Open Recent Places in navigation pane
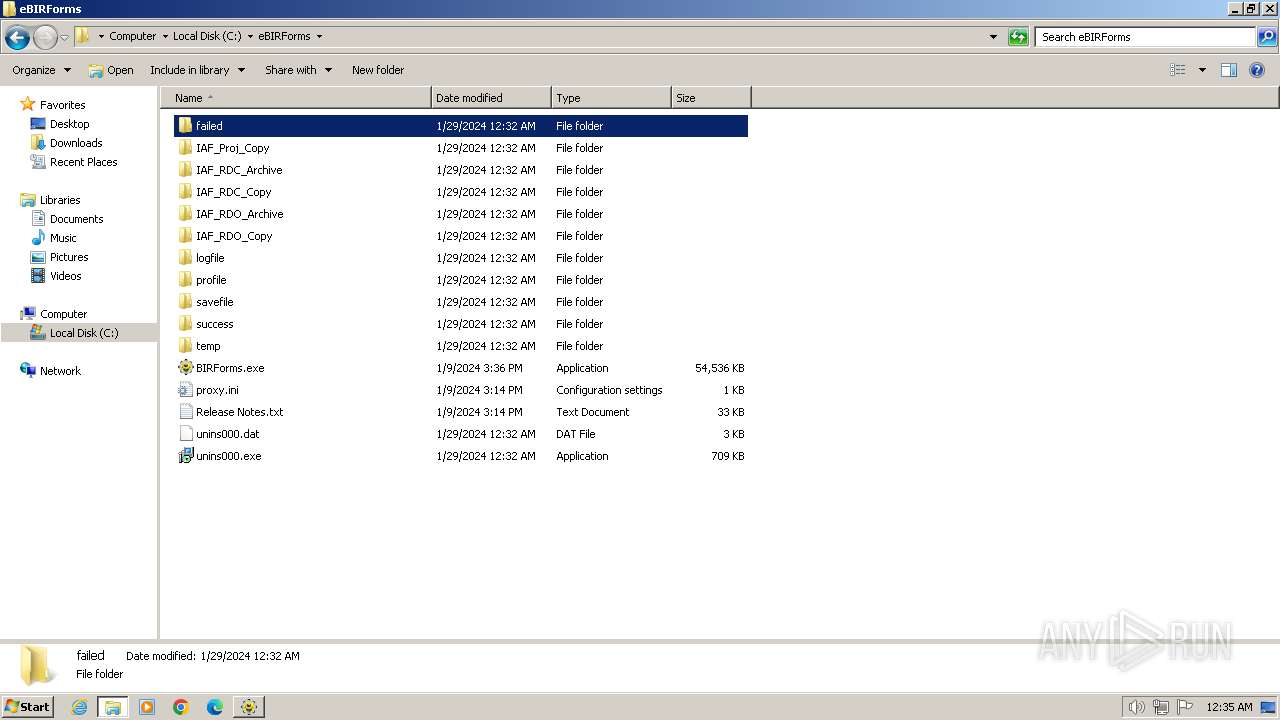Screen dimensions: 1280x720 pos(83,162)
